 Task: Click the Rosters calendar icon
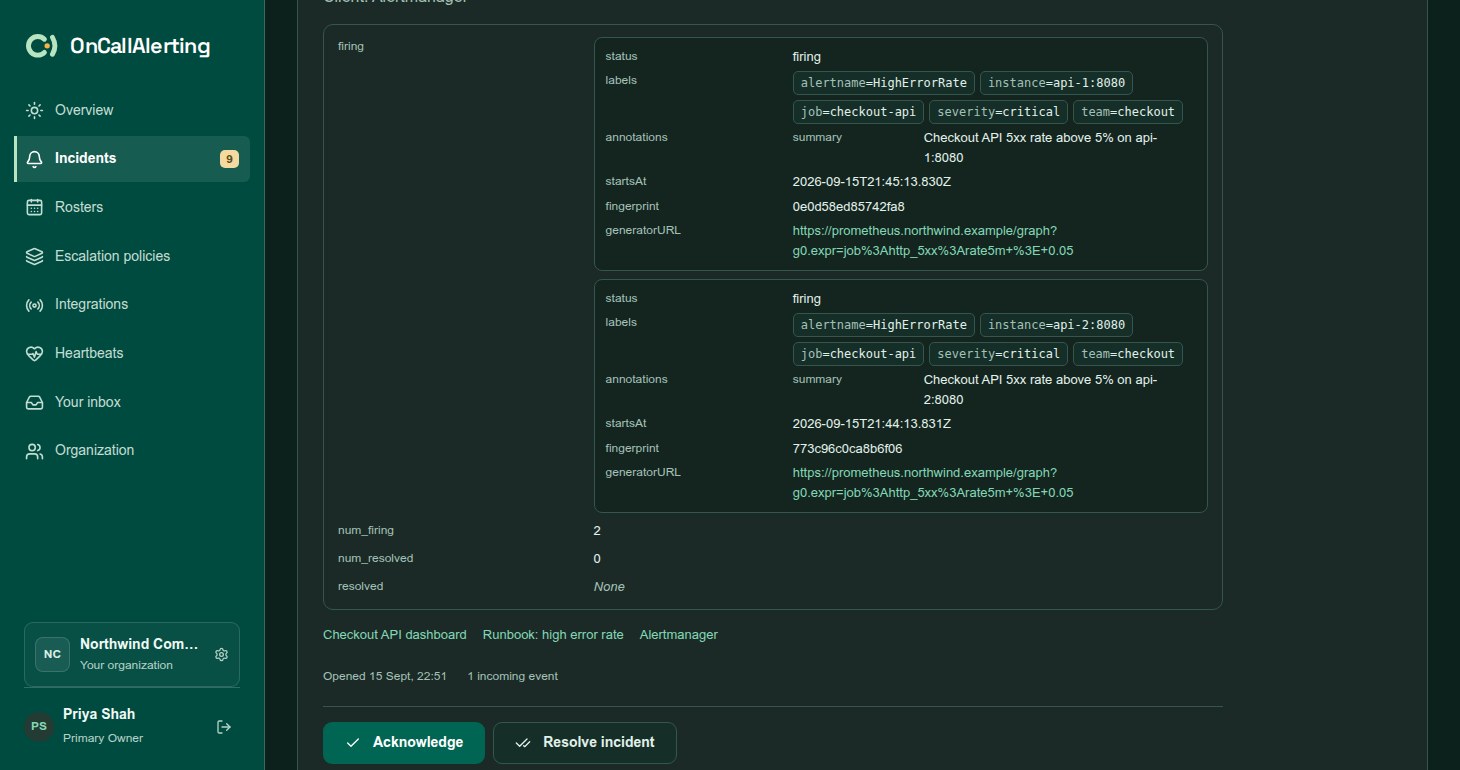(x=35, y=207)
